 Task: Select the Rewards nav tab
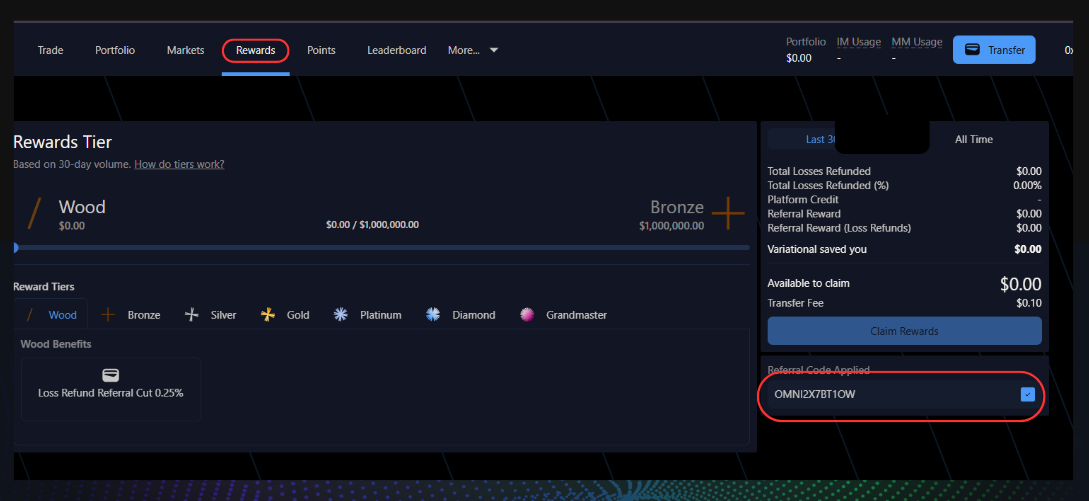point(256,50)
